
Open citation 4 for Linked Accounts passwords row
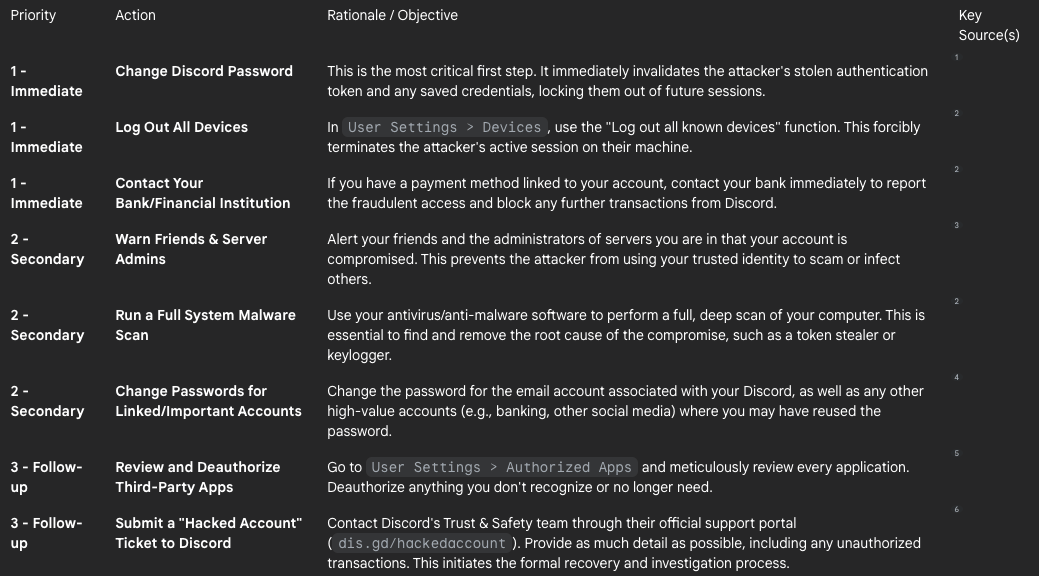tap(957, 378)
